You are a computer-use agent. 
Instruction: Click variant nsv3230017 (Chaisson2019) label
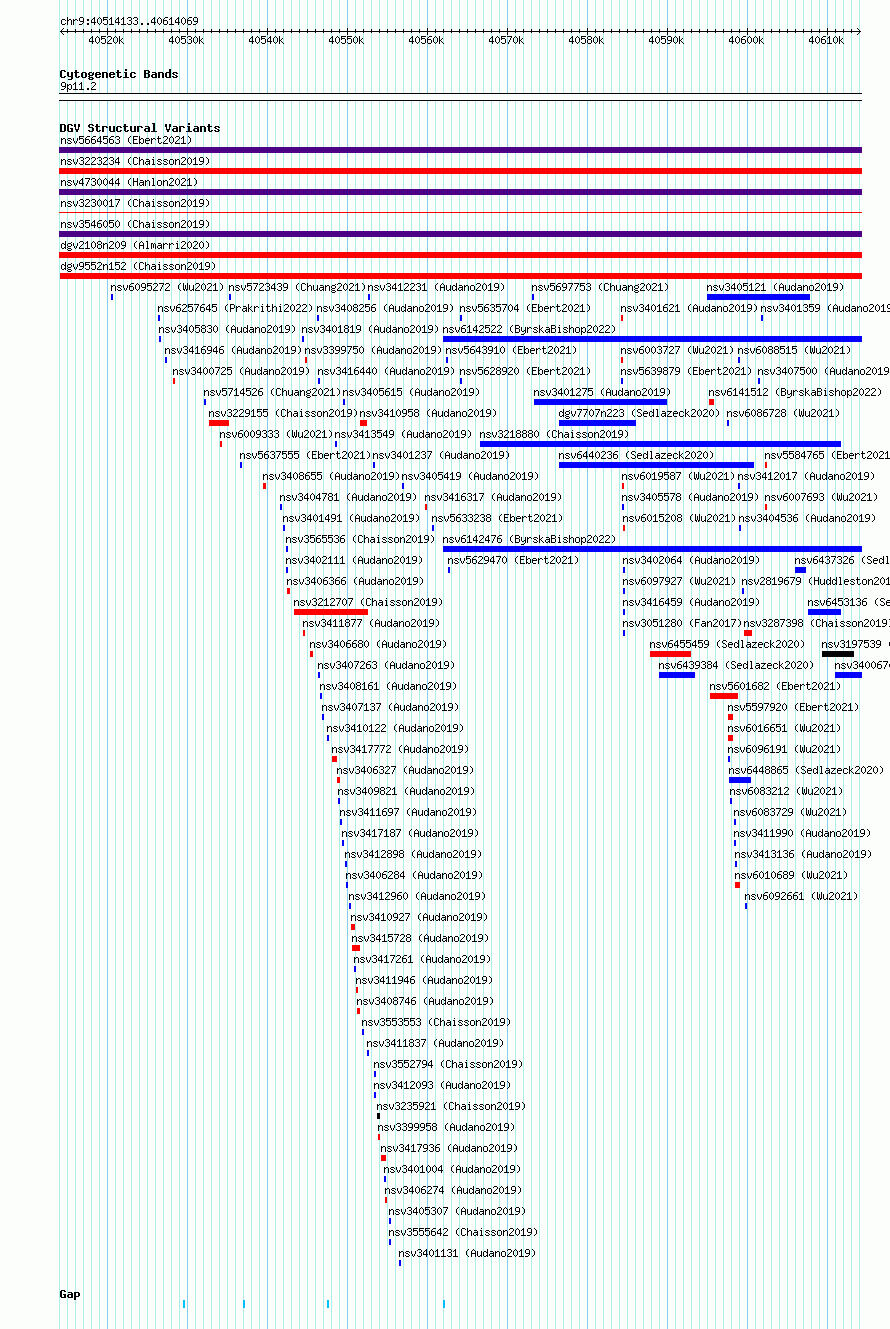pyautogui.click(x=135, y=204)
